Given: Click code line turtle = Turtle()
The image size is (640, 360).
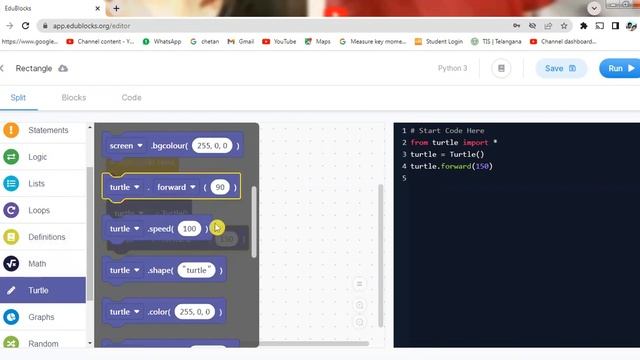Looking at the screenshot, I should pos(447,154).
